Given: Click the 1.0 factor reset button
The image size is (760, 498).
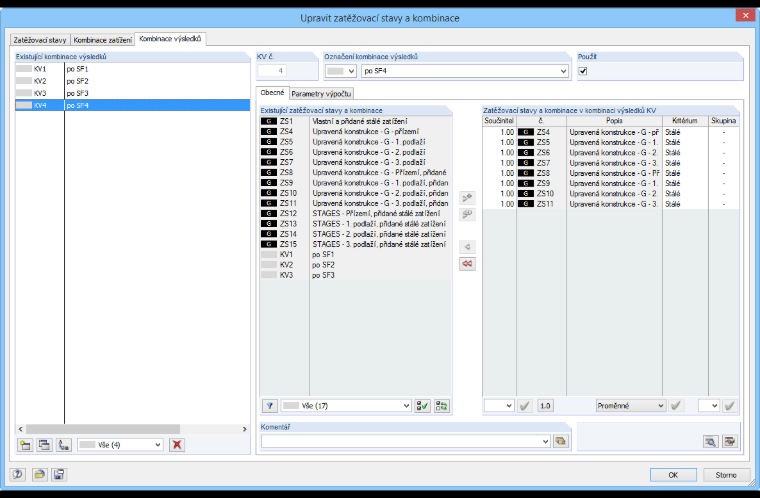Looking at the screenshot, I should pyautogui.click(x=545, y=406).
